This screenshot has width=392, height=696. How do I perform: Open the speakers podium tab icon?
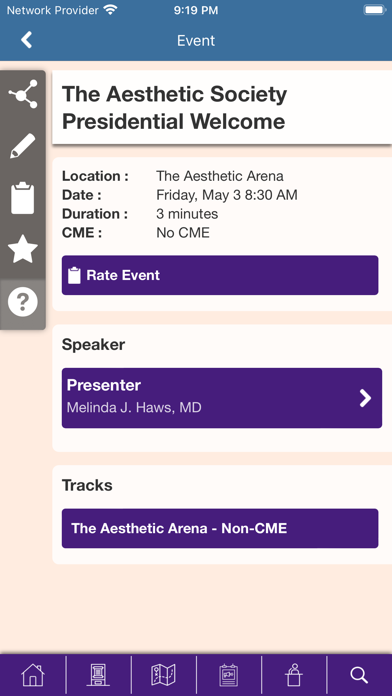[293, 675]
